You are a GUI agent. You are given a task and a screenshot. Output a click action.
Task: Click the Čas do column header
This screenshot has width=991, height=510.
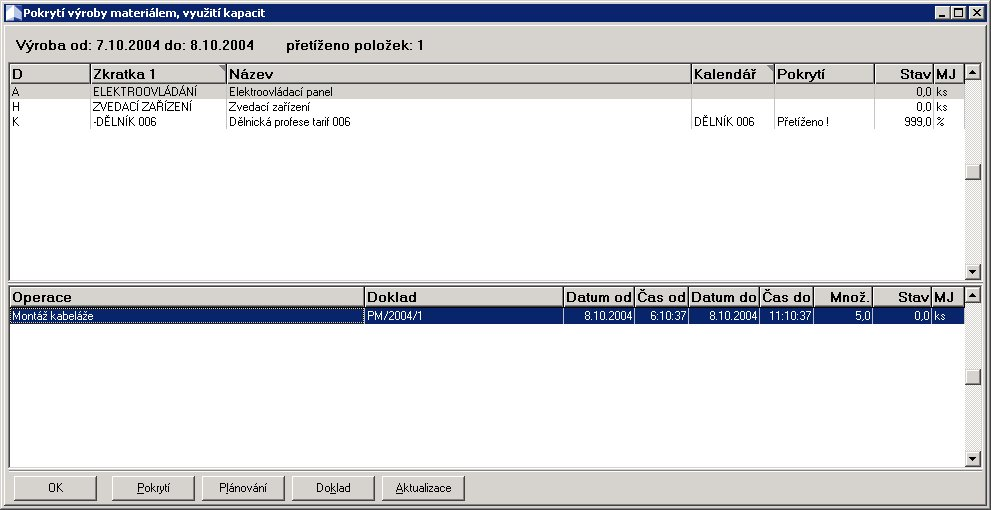787,297
